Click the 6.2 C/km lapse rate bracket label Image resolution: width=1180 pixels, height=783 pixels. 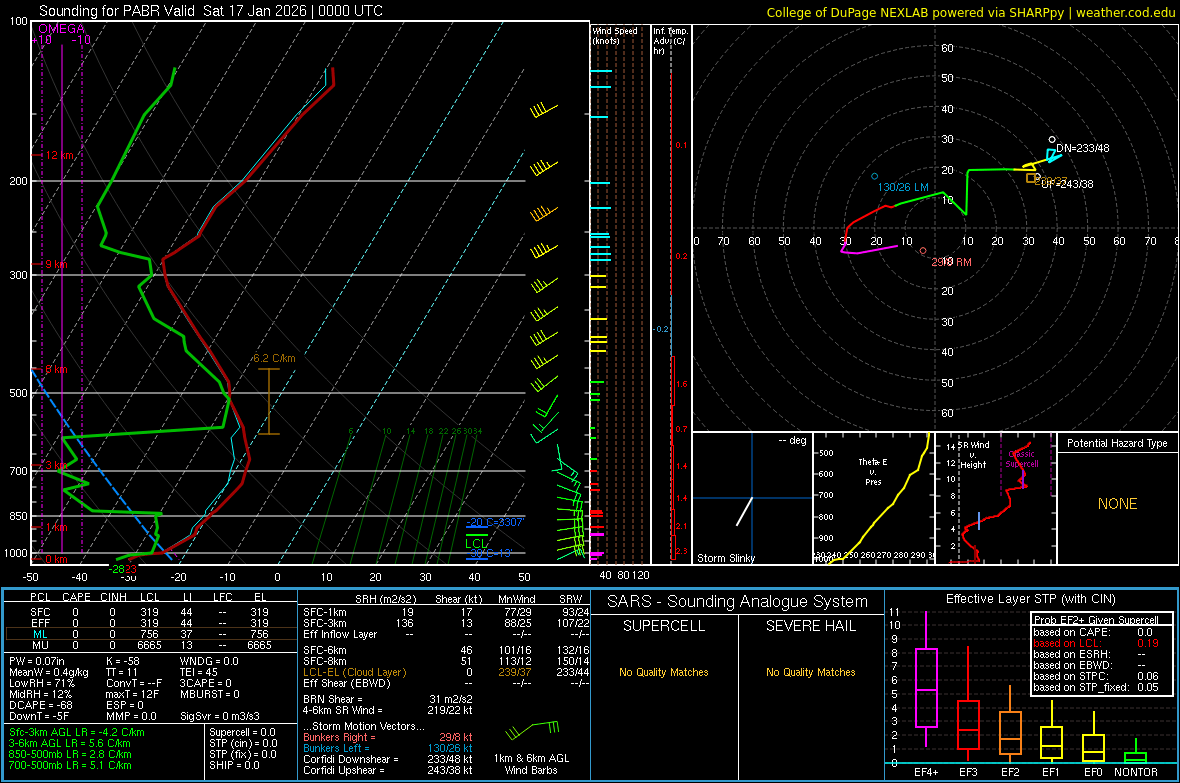(274, 358)
